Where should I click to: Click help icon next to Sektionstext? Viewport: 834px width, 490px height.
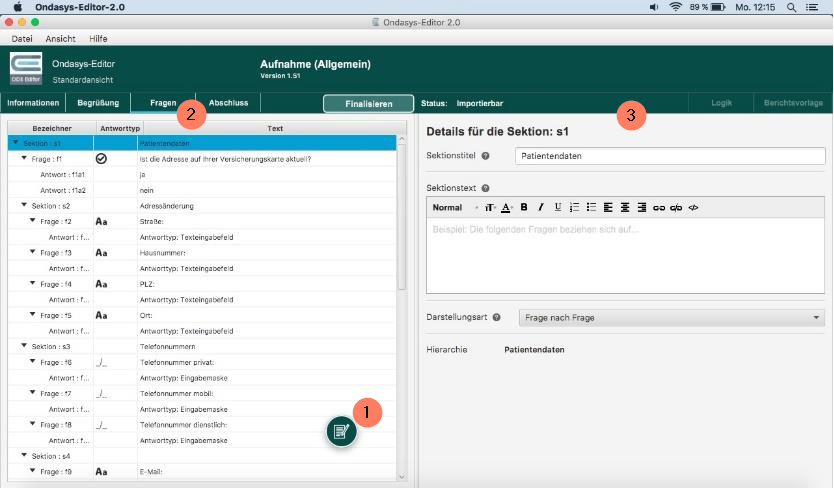point(485,188)
